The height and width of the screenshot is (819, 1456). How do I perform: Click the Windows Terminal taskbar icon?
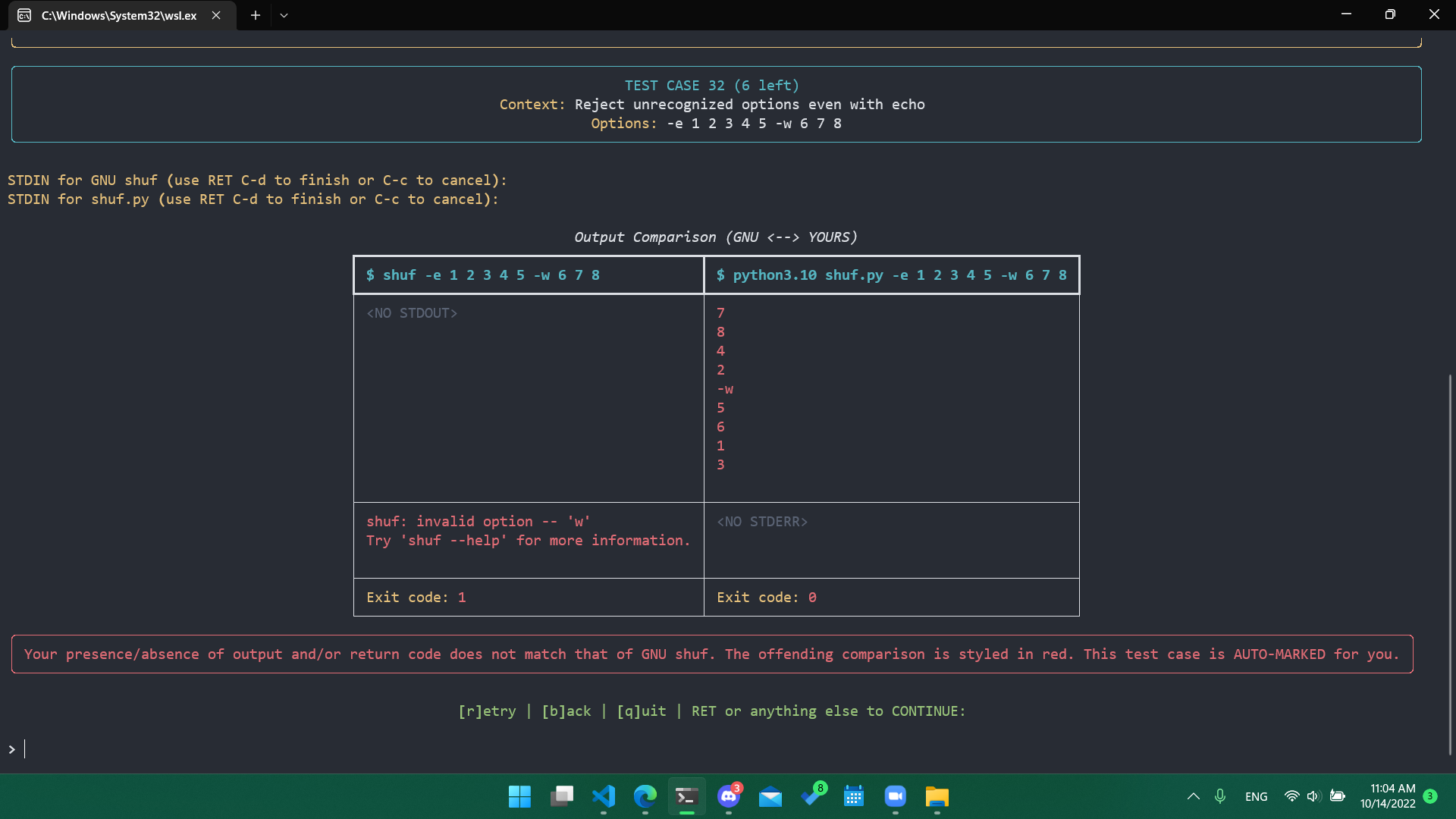pos(687,796)
